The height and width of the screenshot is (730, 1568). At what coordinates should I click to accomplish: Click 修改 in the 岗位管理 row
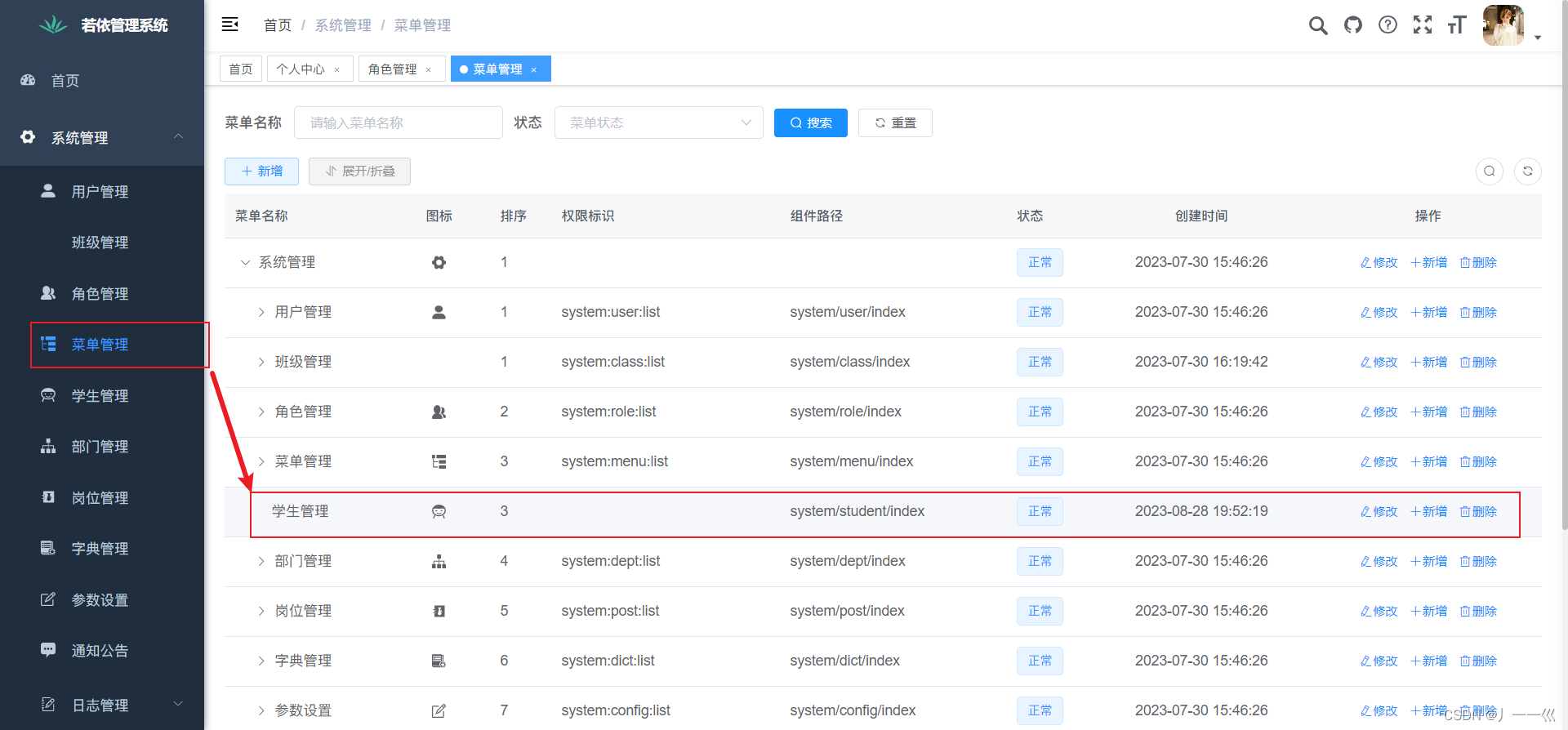coord(1379,612)
